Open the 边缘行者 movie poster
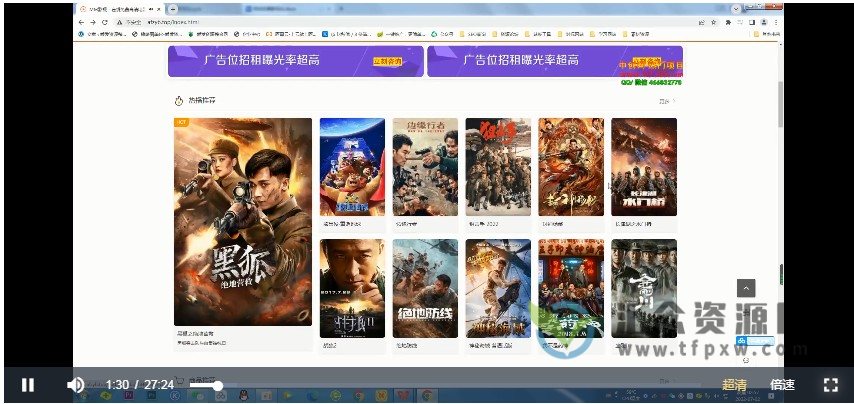This screenshot has width=854, height=404. pyautogui.click(x=425, y=167)
